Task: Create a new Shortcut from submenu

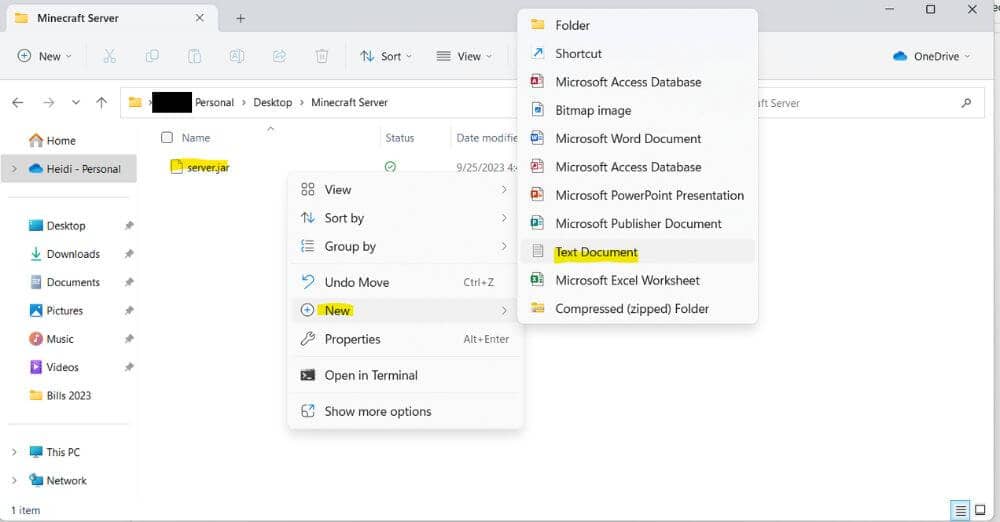Action: pyautogui.click(x=638, y=54)
